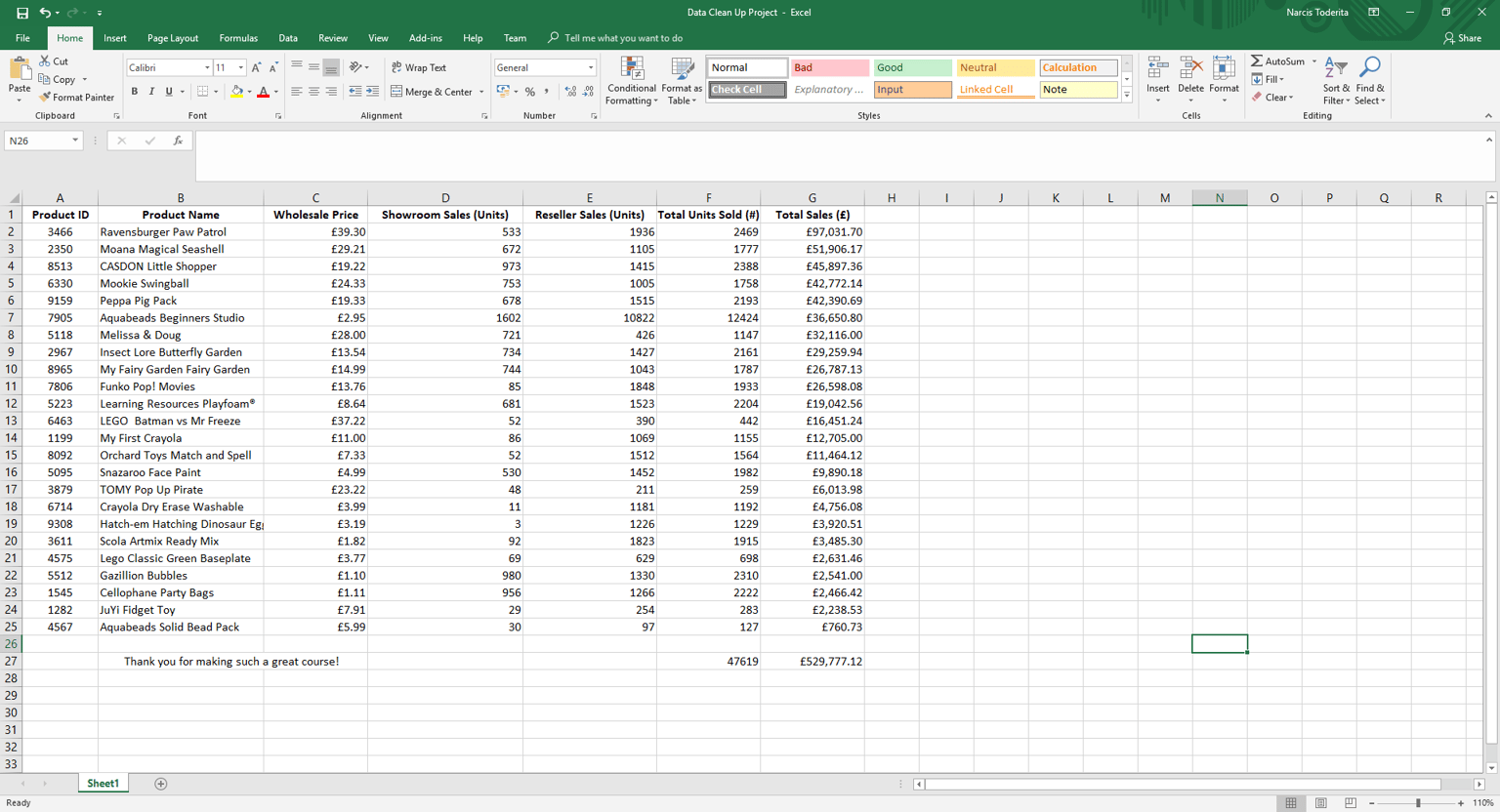Toggle Bold formatting
This screenshot has height=812, width=1500.
point(135,92)
